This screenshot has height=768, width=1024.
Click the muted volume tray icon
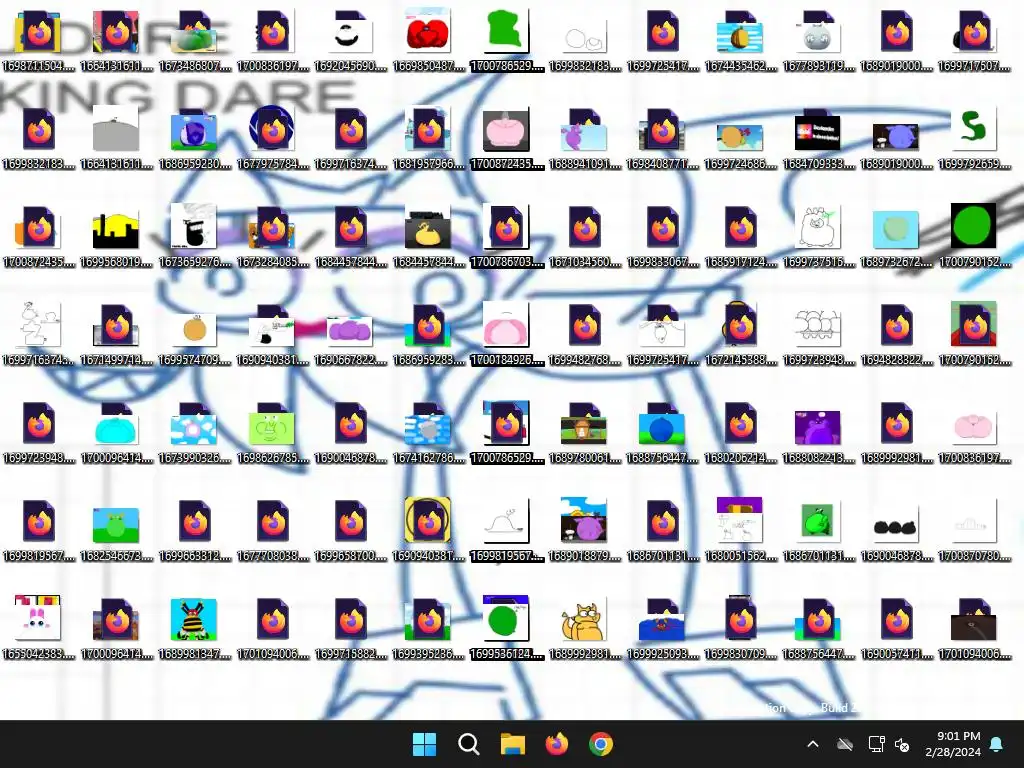[x=903, y=744]
